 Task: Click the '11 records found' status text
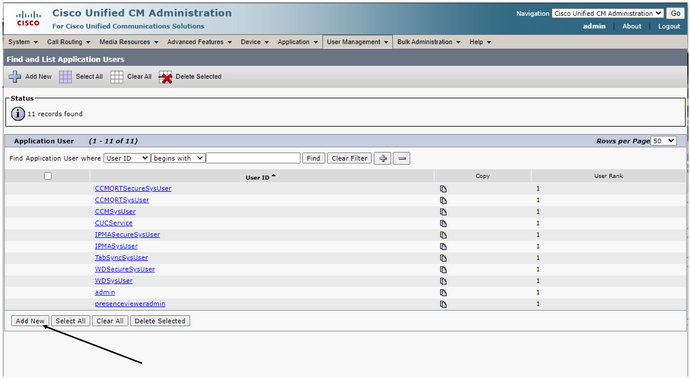55,114
